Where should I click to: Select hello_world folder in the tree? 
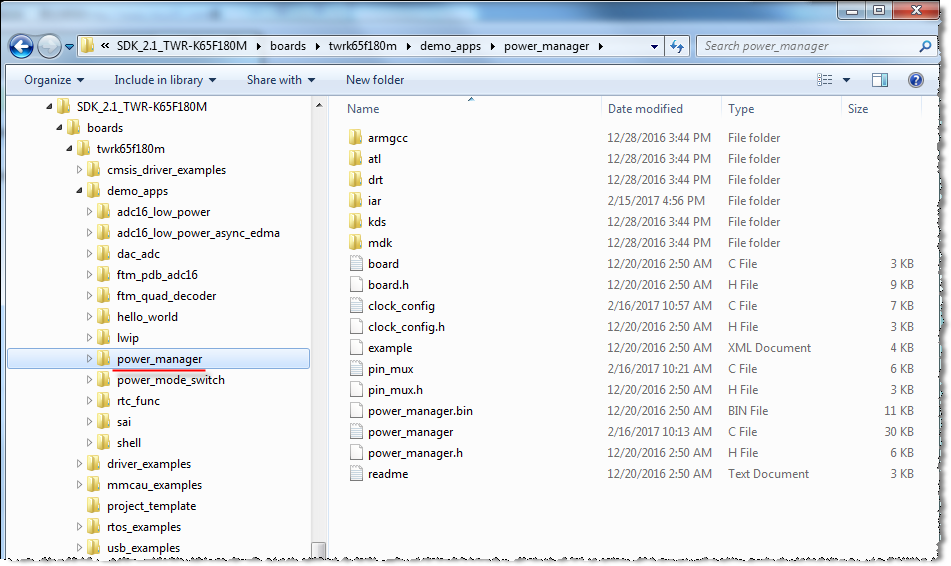147,317
